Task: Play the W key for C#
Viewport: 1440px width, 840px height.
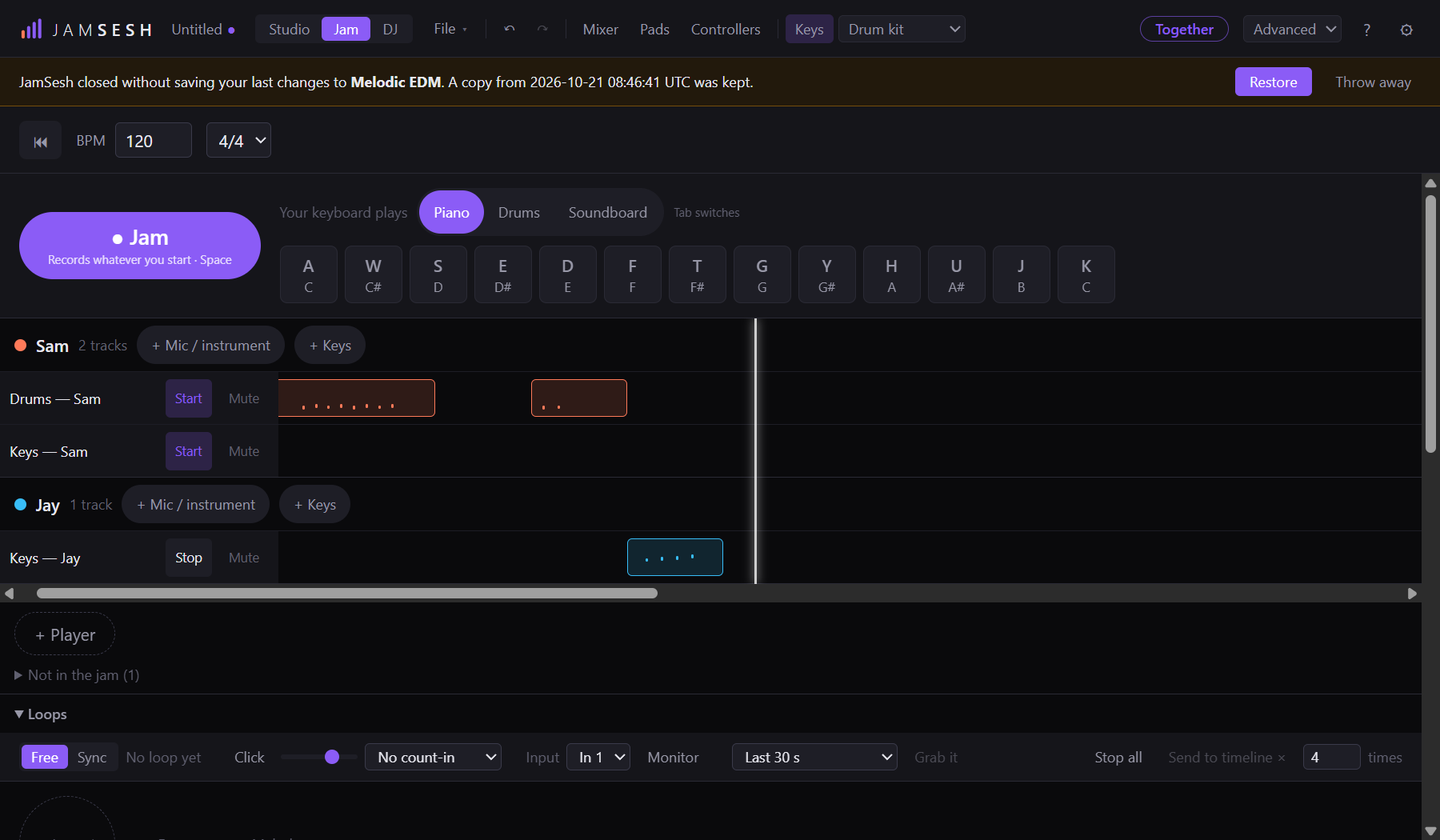Action: (x=374, y=274)
